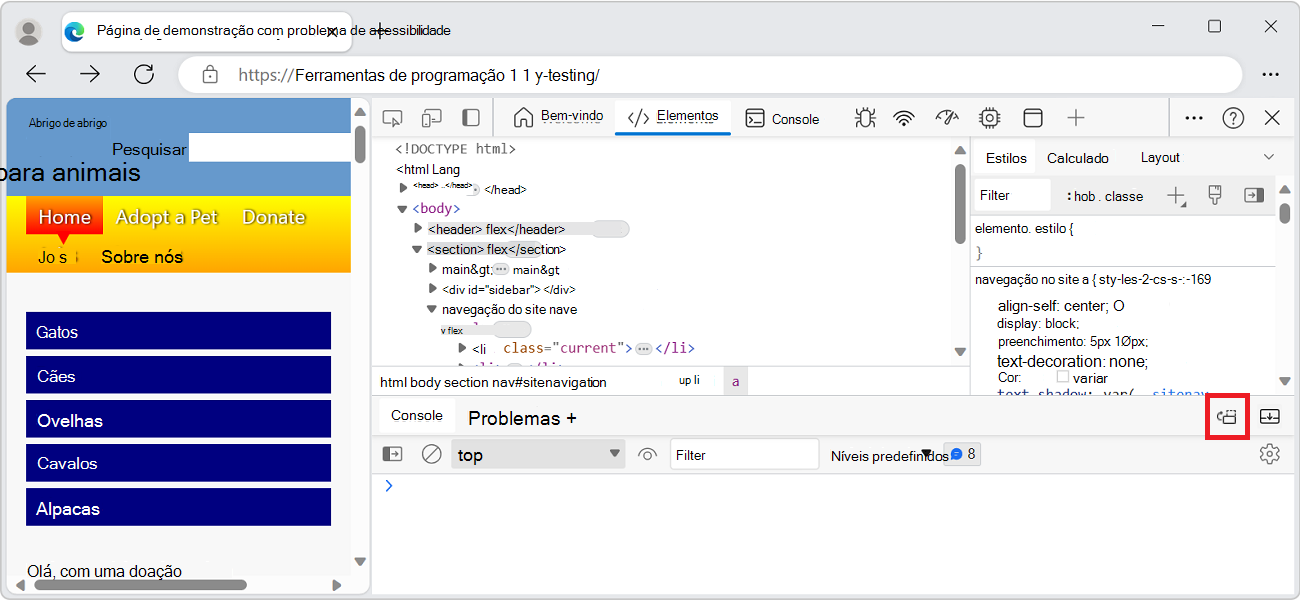This screenshot has width=1300, height=600.
Task: Clear the console with the block icon
Action: tap(431, 453)
